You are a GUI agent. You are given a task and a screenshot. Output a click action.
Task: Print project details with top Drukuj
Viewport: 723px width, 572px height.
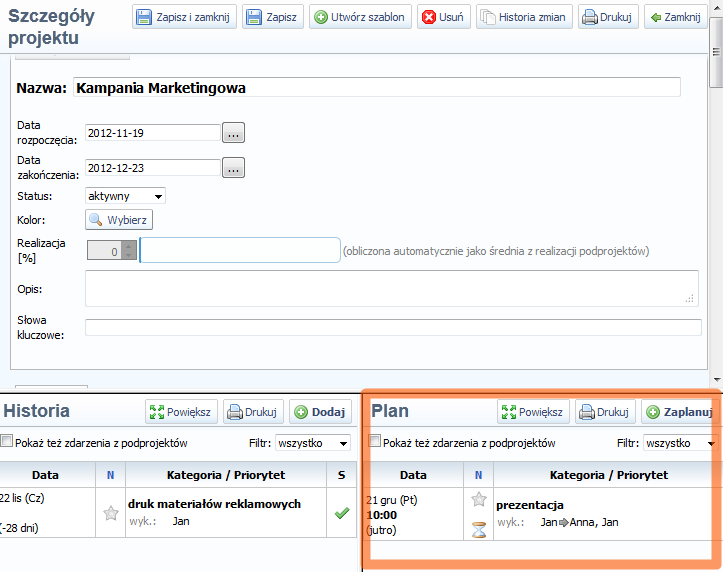coord(607,17)
